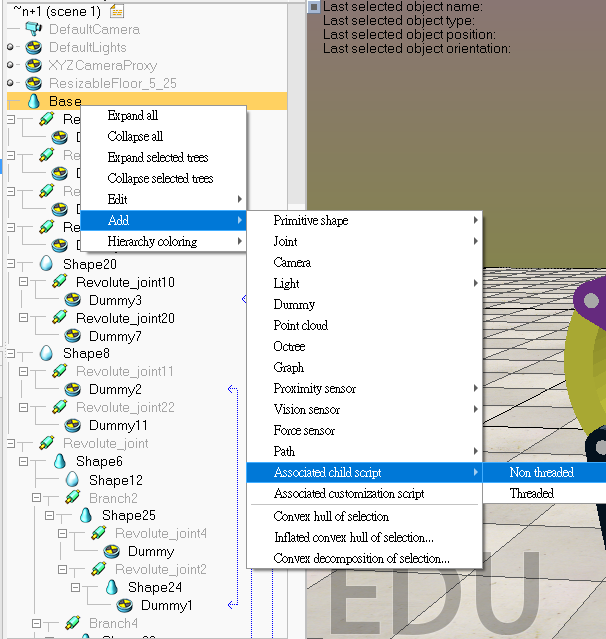Open the Hierarchy coloring submenu

click(152, 241)
